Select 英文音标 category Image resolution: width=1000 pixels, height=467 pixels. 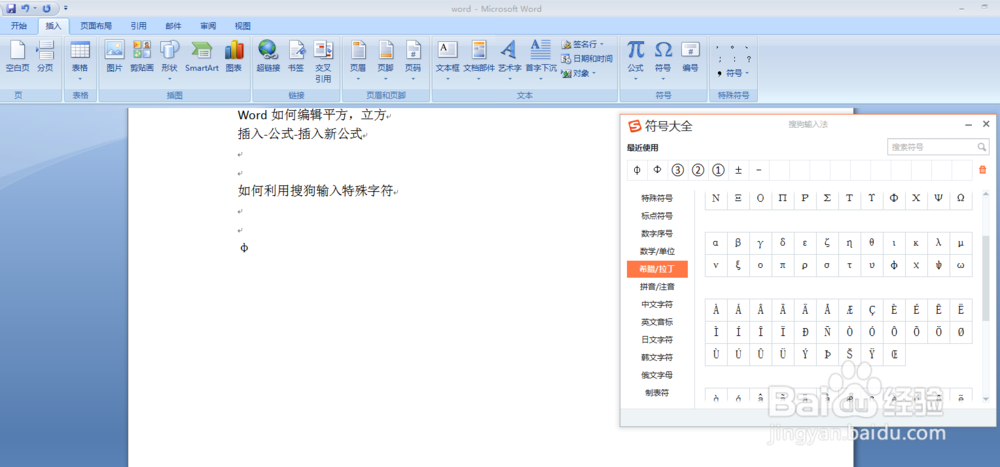pyautogui.click(x=657, y=322)
